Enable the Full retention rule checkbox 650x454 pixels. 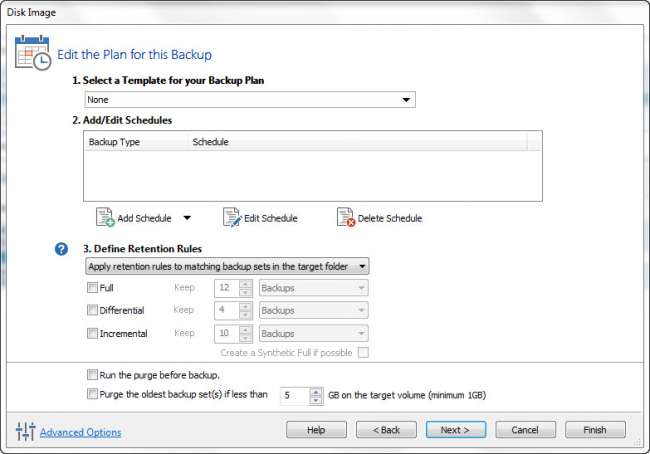coord(93,288)
